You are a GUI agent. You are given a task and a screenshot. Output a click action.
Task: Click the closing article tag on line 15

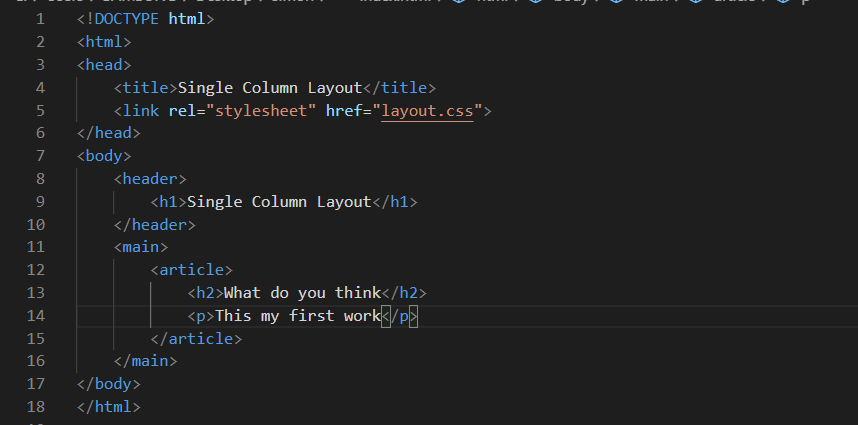(x=196, y=339)
